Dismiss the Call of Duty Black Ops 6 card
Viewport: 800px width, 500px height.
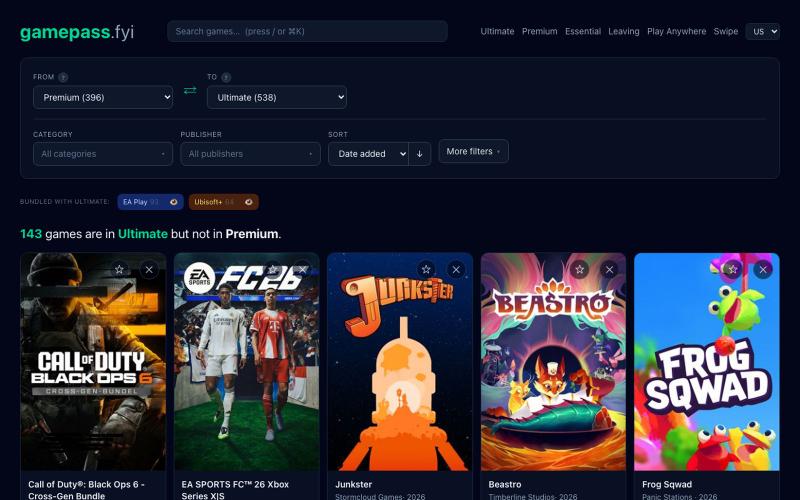(x=149, y=269)
